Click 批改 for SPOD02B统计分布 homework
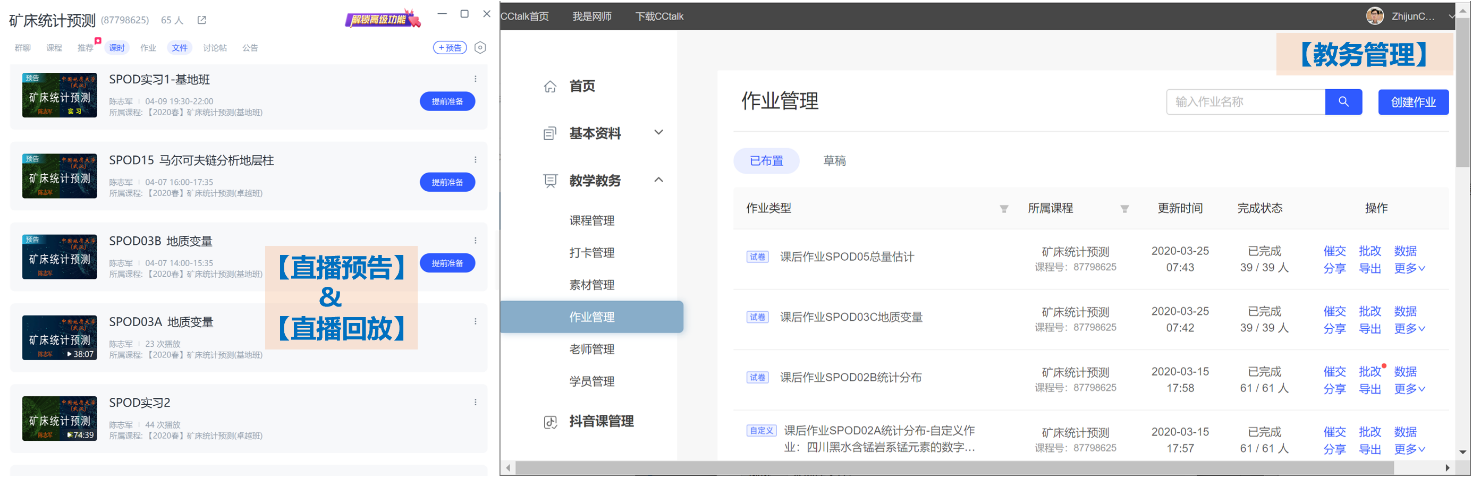 [x=1369, y=372]
